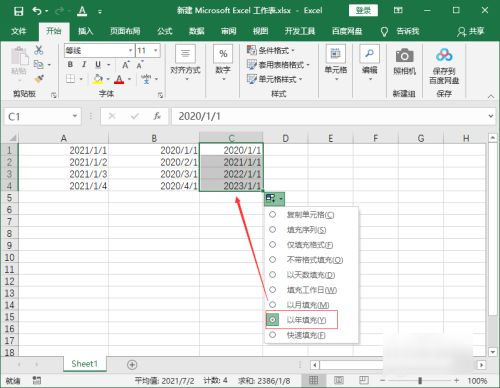Image resolution: width=500 pixels, height=388 pixels.
Task: Add a new sheet with plus button
Action: (x=132, y=365)
